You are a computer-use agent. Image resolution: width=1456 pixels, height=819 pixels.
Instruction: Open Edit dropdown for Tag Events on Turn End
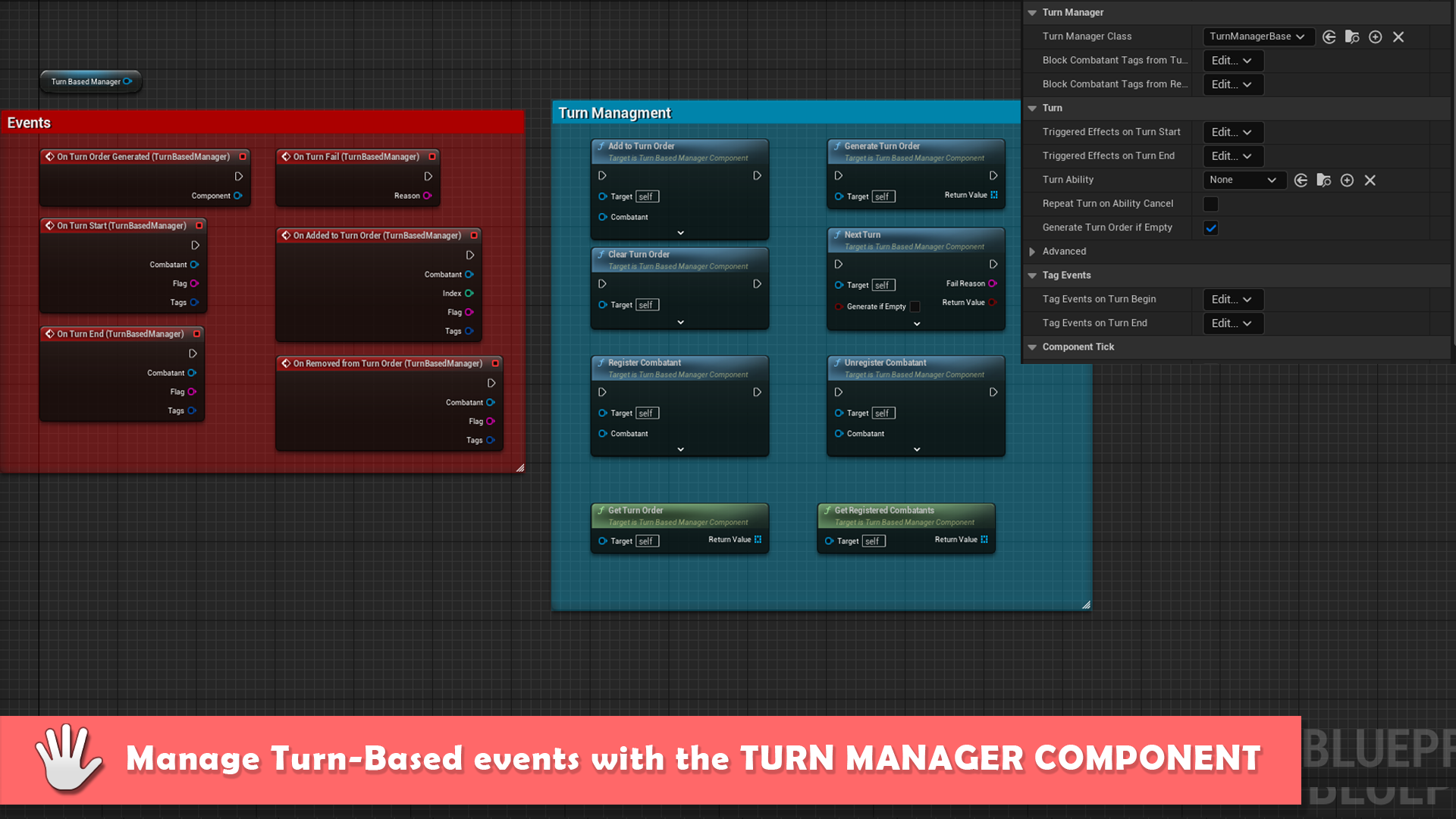pyautogui.click(x=1233, y=323)
